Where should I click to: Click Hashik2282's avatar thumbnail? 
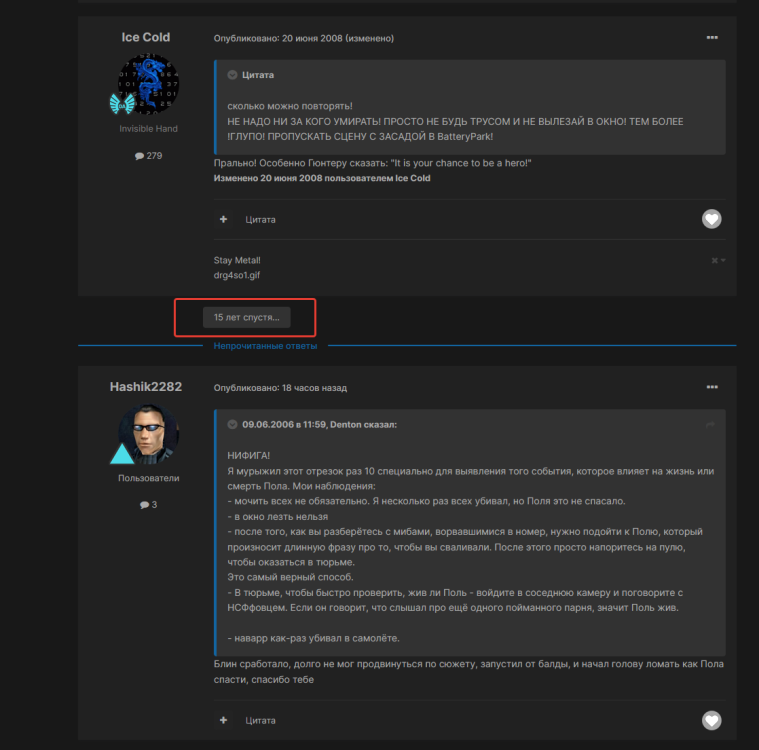pos(149,434)
